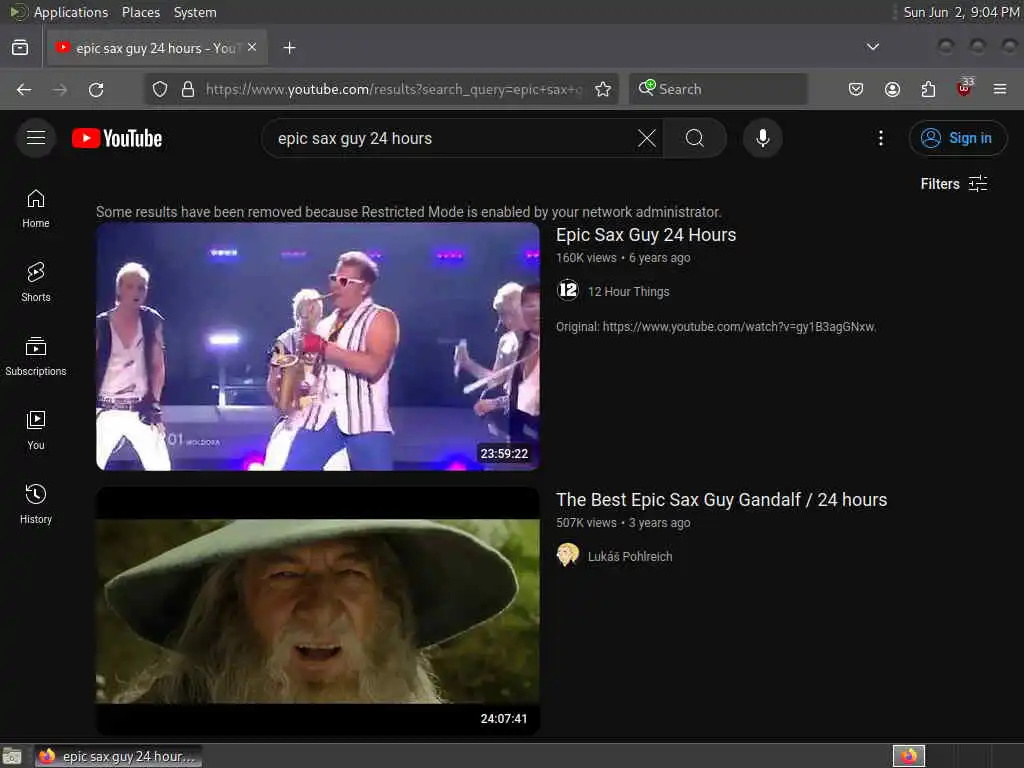Reload the page with the refresh button

pos(96,89)
